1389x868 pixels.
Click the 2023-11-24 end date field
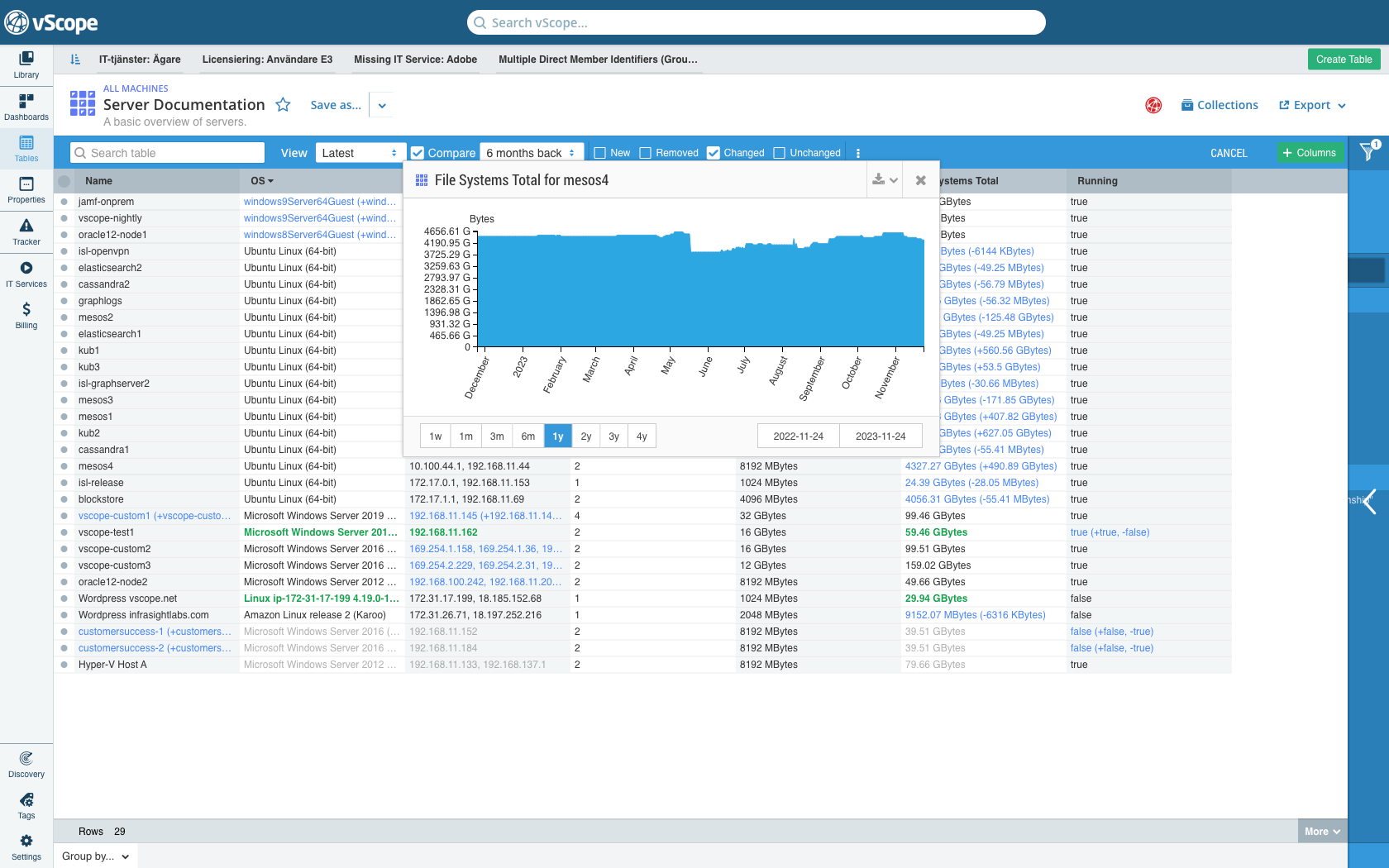click(x=881, y=436)
